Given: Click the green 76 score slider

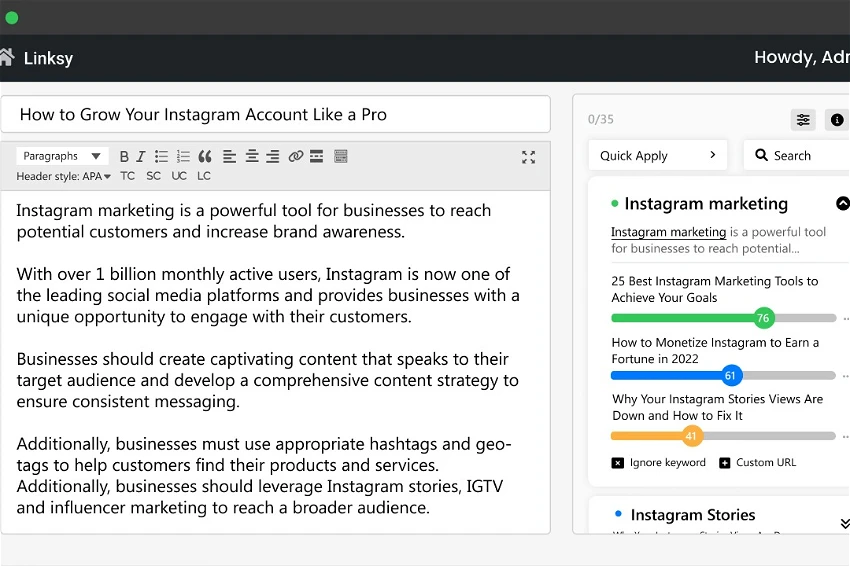Looking at the screenshot, I should pyautogui.click(x=763, y=319).
